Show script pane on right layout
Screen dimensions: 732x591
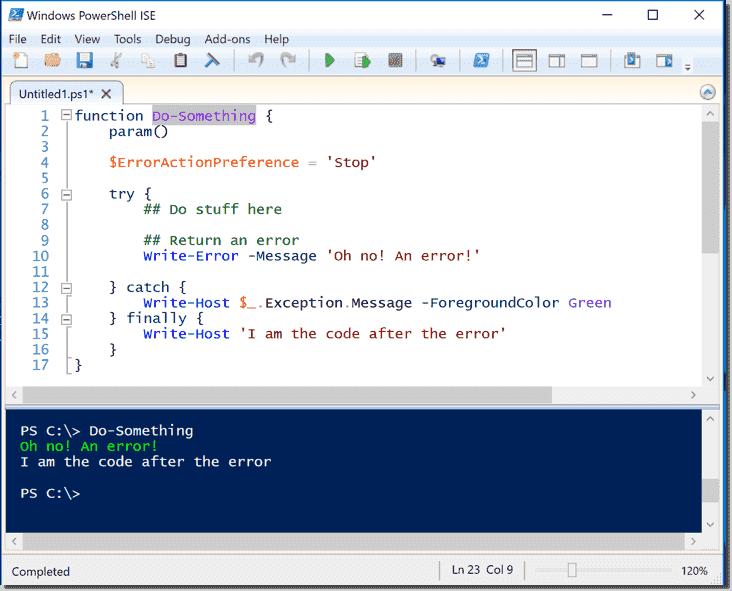click(556, 61)
